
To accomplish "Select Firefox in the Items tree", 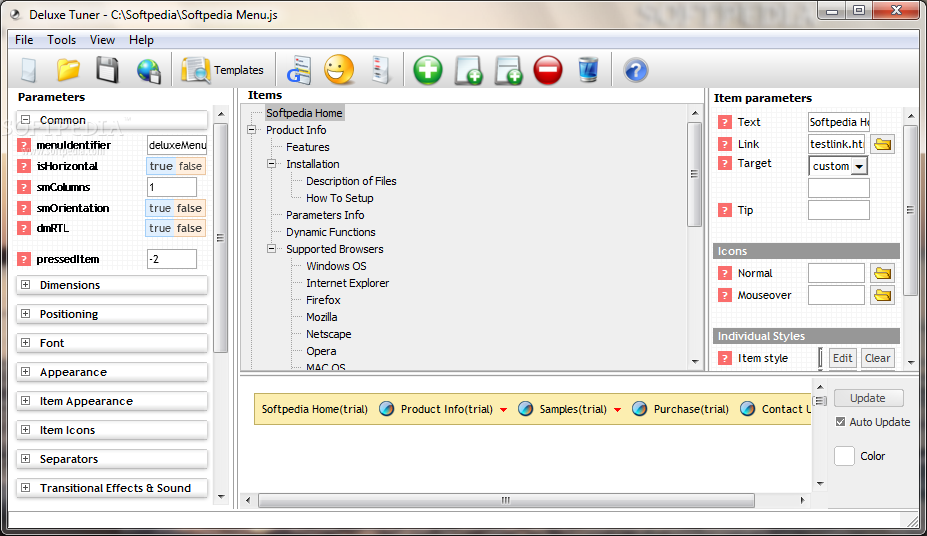I will (323, 300).
